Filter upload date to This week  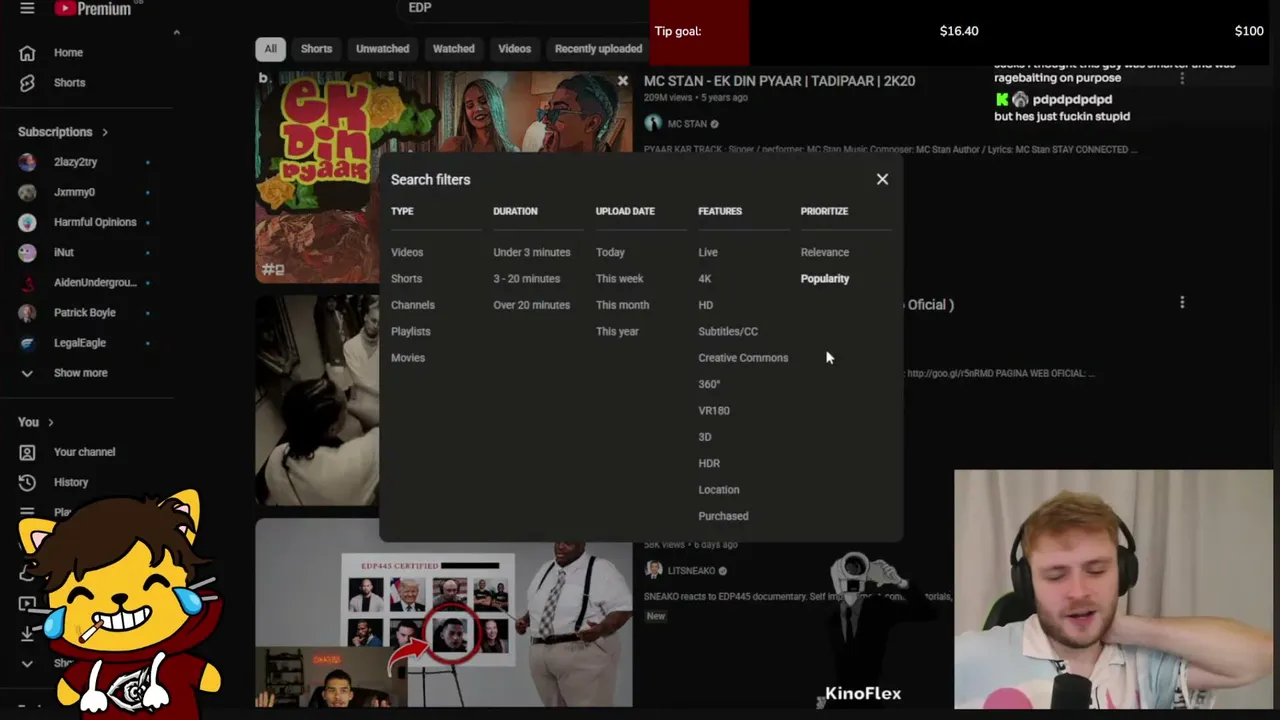click(x=620, y=278)
